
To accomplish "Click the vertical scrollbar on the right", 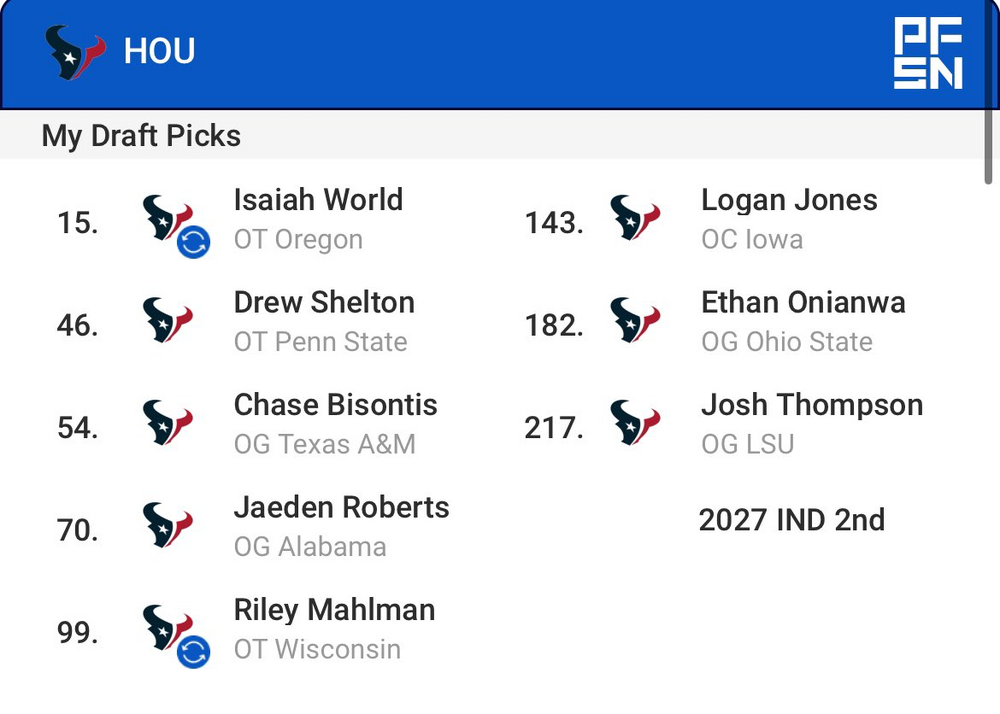I will click(990, 140).
